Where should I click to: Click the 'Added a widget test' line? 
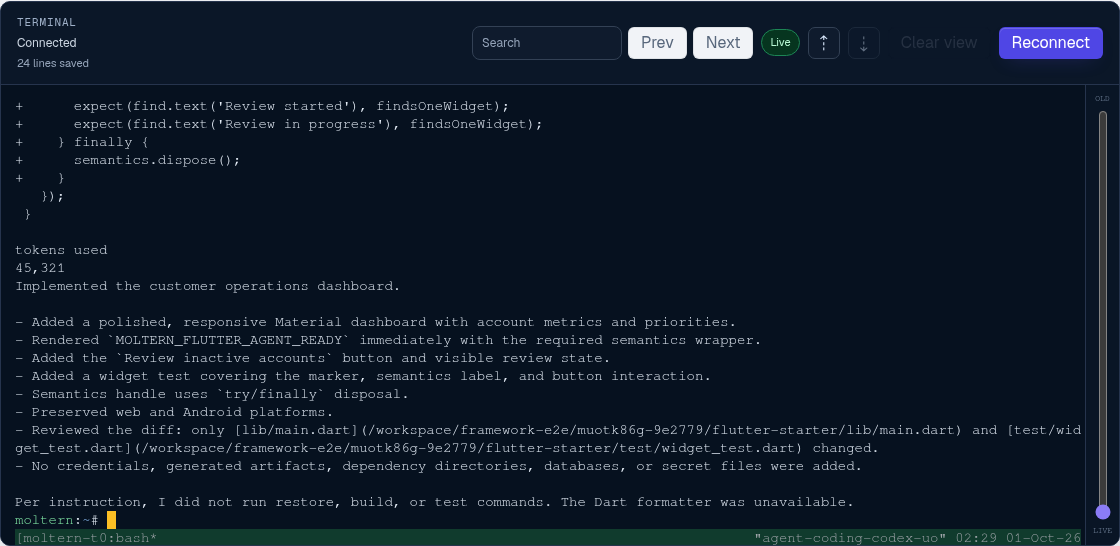pyautogui.click(x=363, y=376)
